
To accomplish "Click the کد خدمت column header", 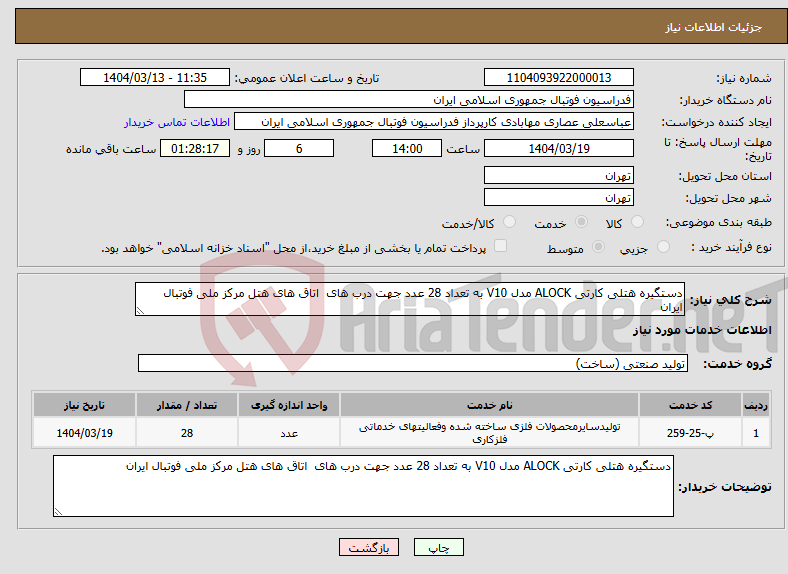I will [691, 405].
